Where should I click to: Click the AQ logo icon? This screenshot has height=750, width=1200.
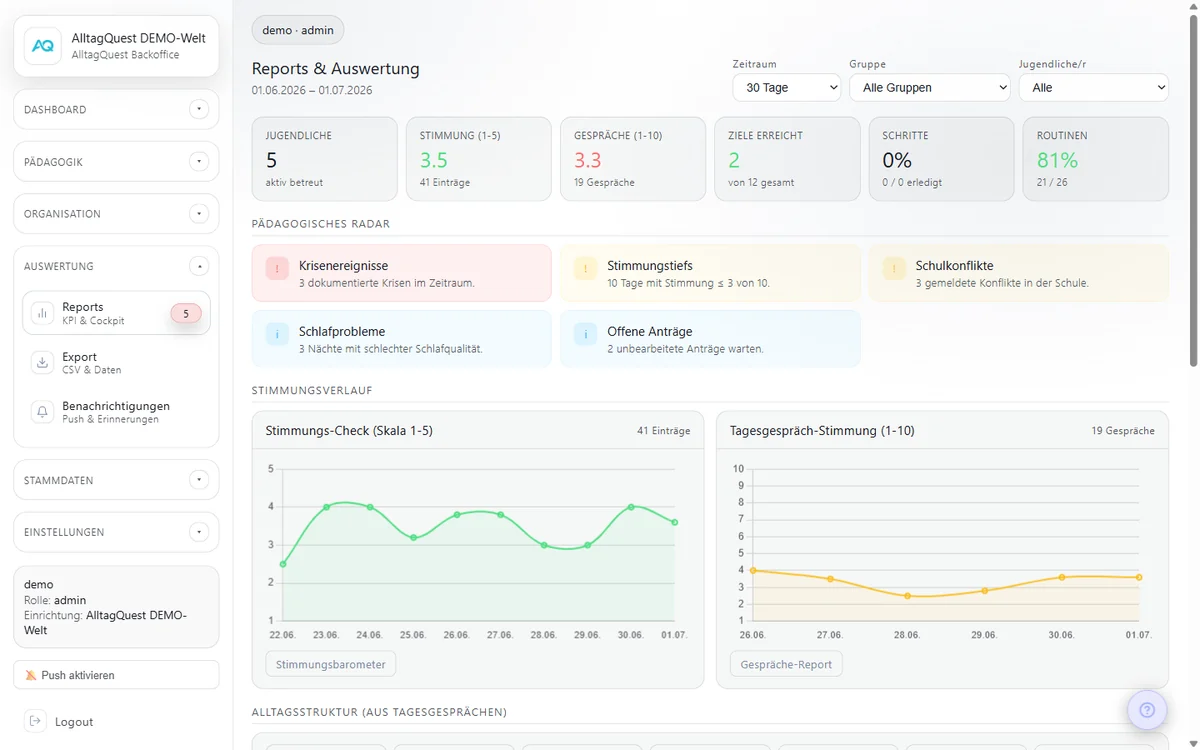click(x=43, y=45)
